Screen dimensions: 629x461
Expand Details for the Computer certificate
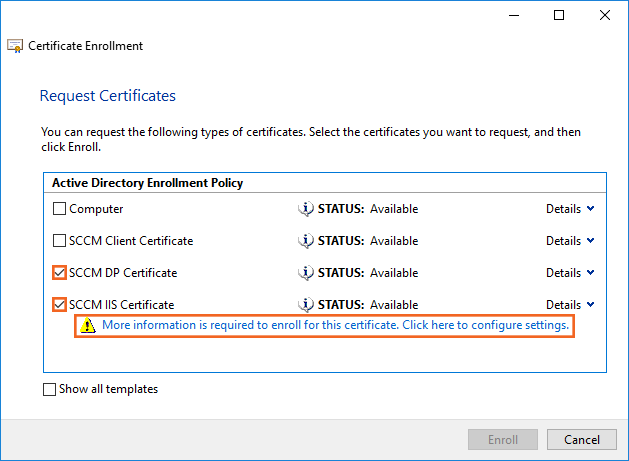[570, 209]
